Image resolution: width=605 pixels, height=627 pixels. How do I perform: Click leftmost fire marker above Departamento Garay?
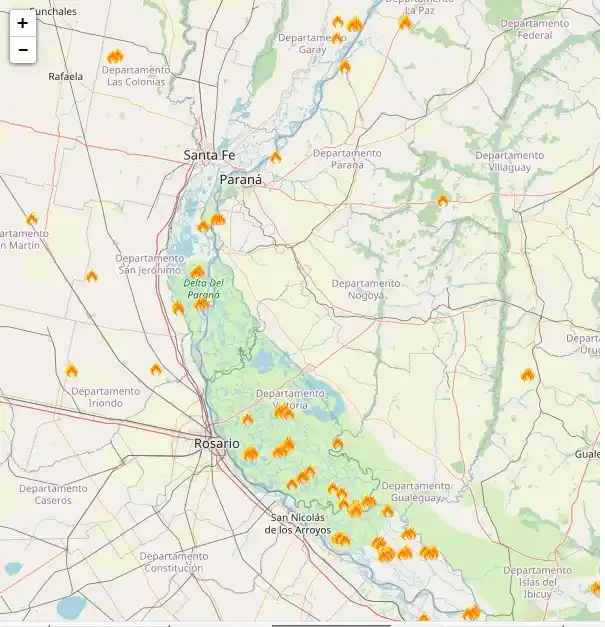pyautogui.click(x=337, y=21)
